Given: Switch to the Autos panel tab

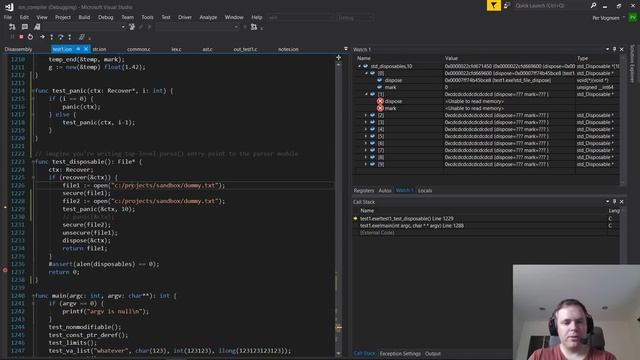Looking at the screenshot, I should click(385, 191).
